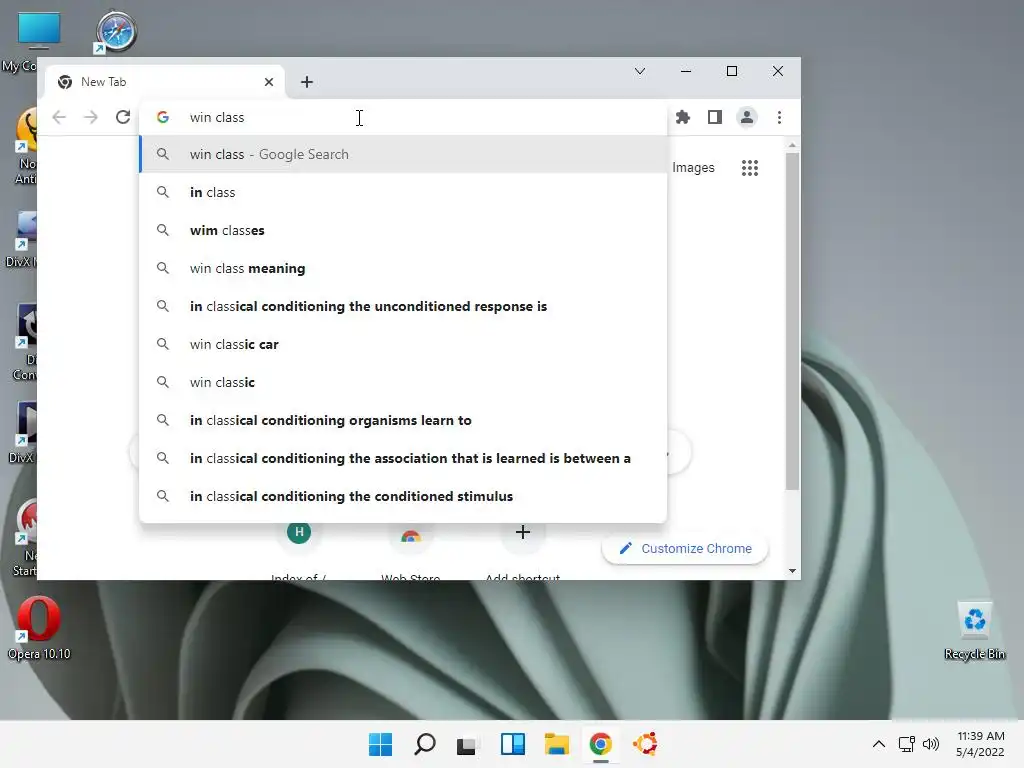Image resolution: width=1024 pixels, height=768 pixels.
Task: Choose 'the conditioned stimulus' suggestion
Action: pyautogui.click(x=403, y=496)
